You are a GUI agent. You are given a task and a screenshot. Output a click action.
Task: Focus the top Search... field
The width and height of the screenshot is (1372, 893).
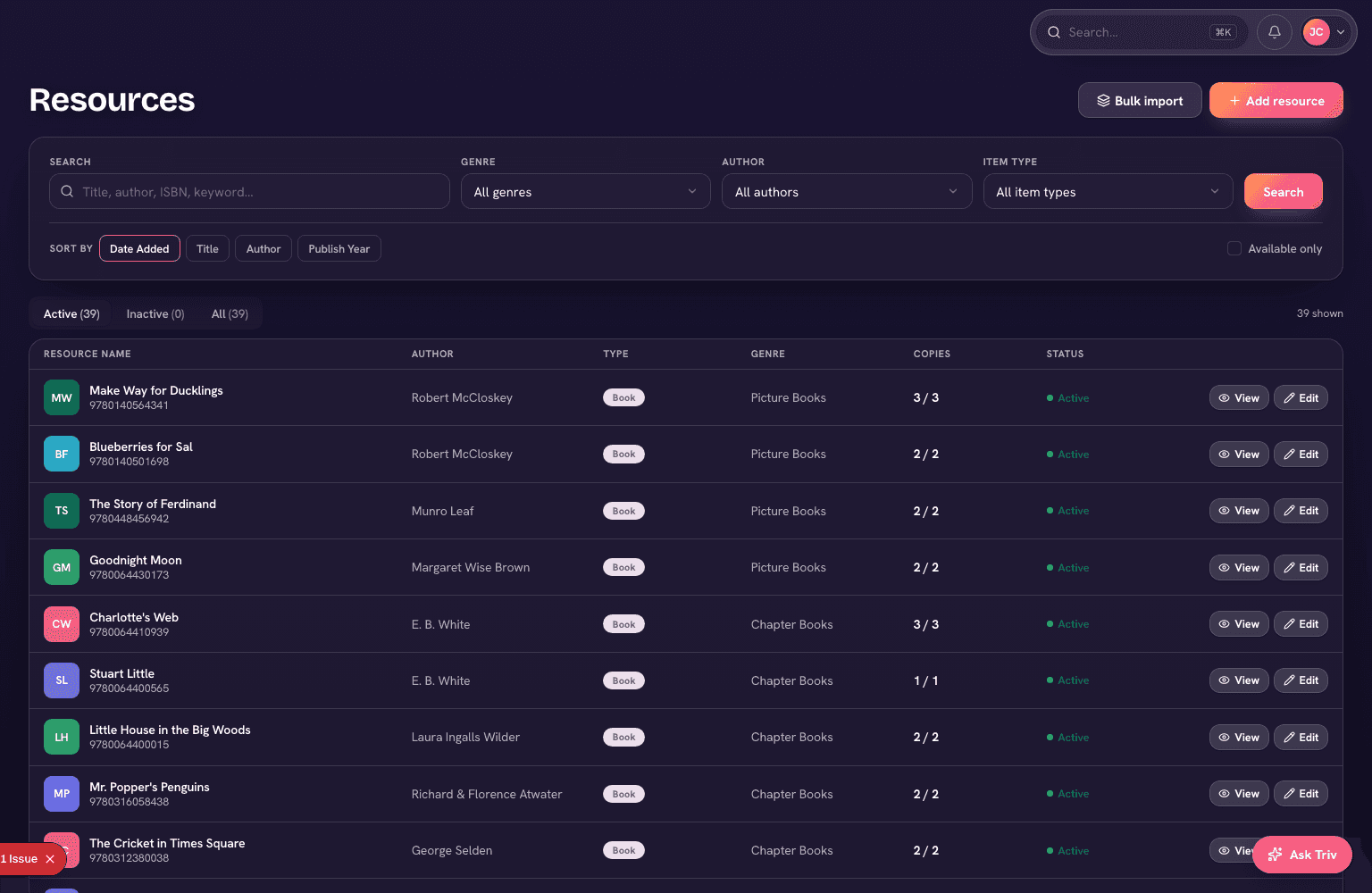tap(1141, 32)
